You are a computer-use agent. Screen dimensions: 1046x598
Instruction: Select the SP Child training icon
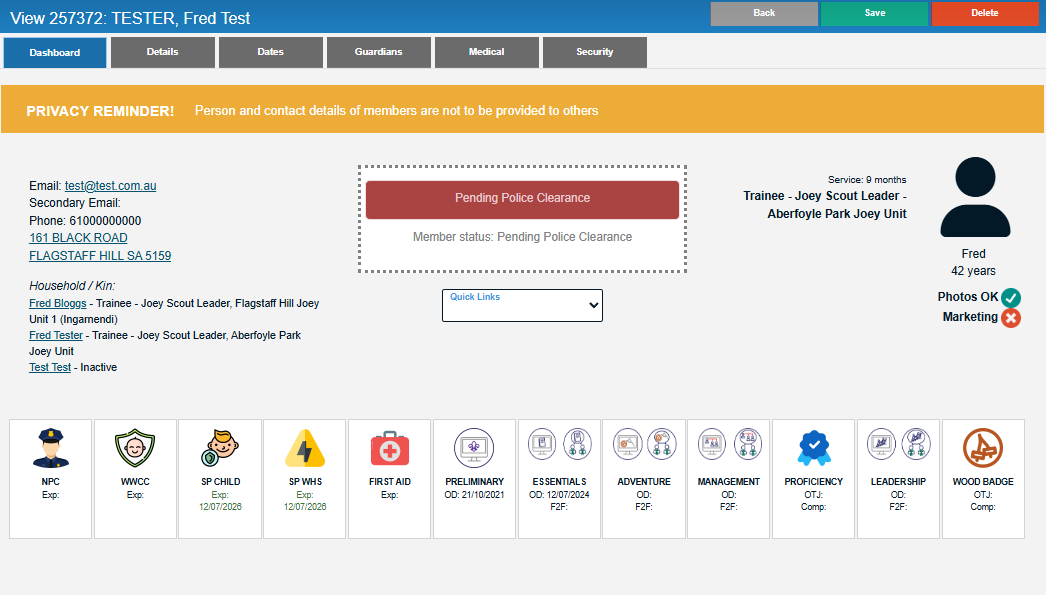220,448
